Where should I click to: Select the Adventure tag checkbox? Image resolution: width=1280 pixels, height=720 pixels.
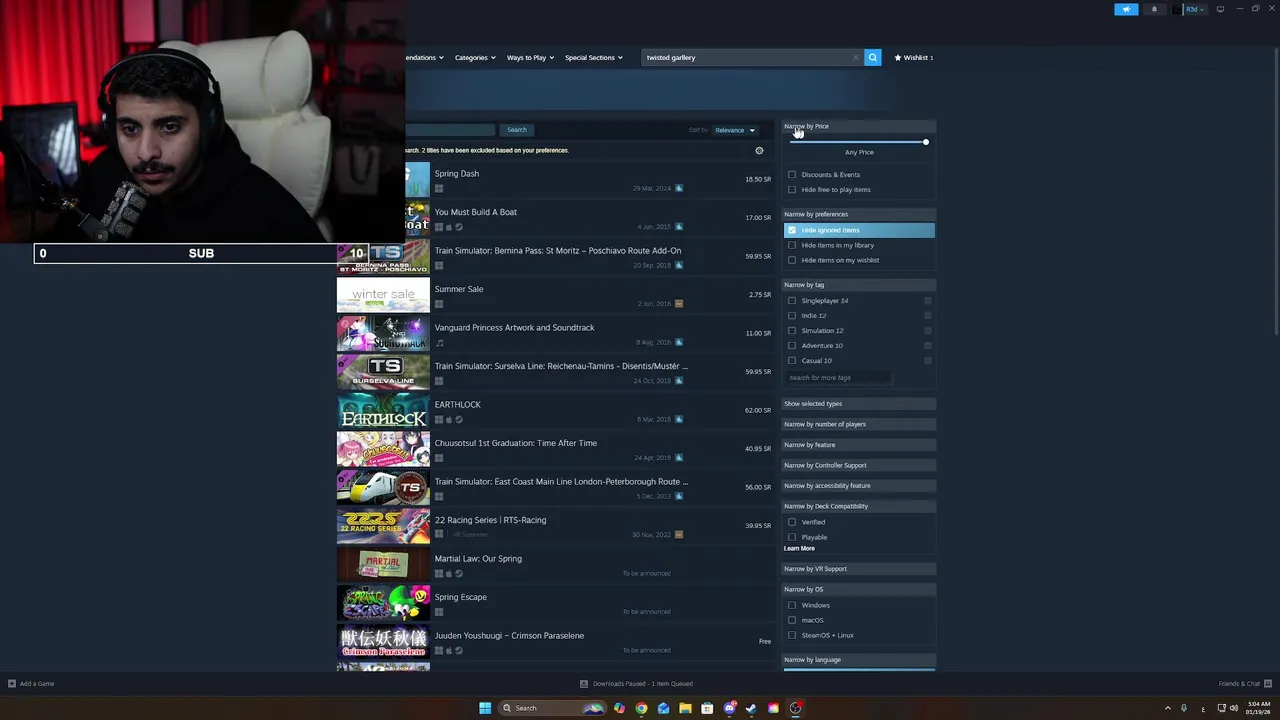pyautogui.click(x=792, y=346)
